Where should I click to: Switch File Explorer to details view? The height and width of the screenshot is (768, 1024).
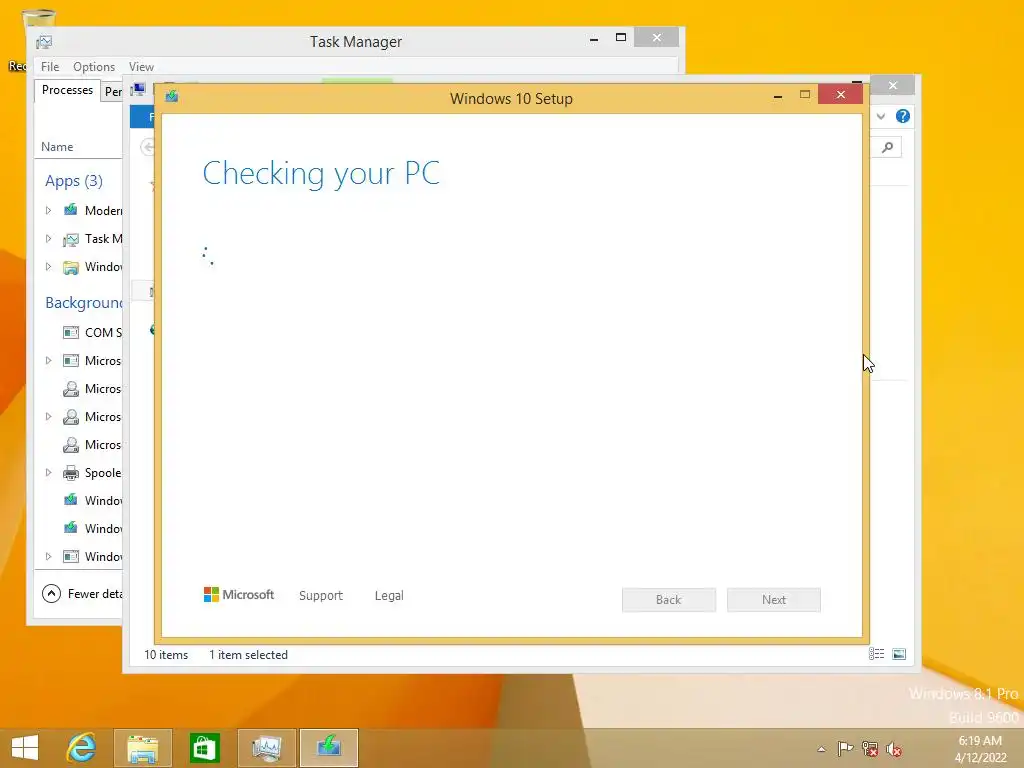pyautogui.click(x=876, y=654)
